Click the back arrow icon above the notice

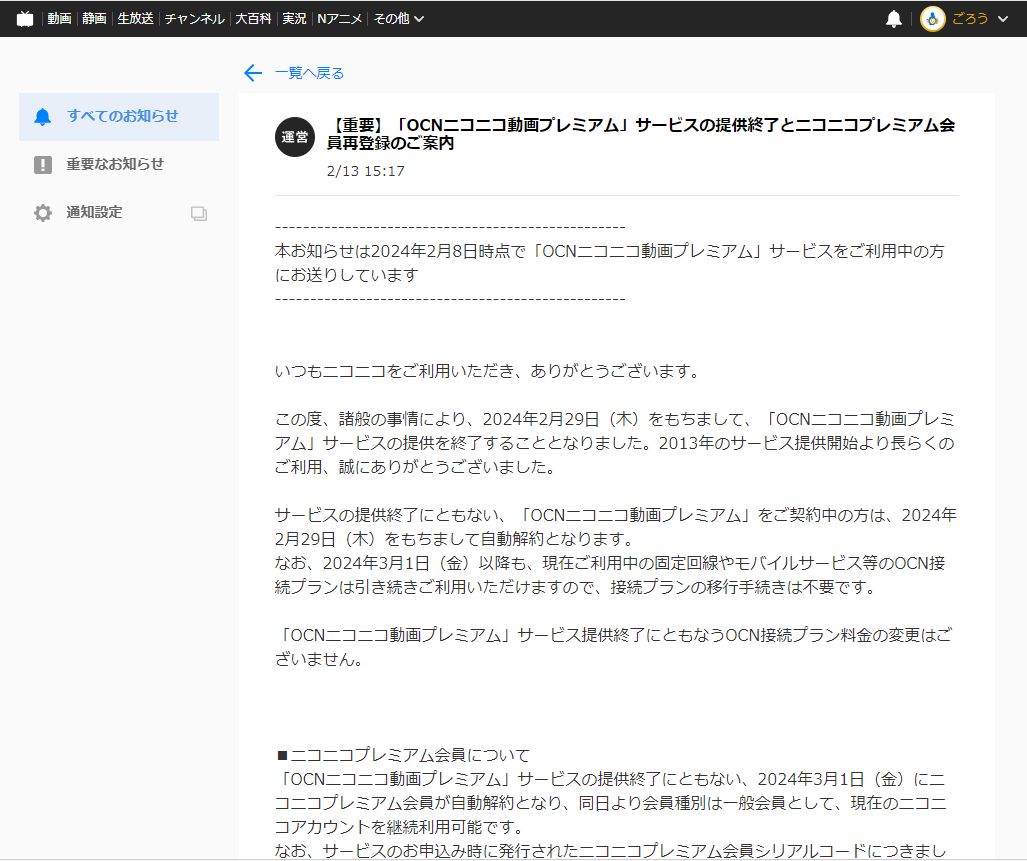tap(253, 73)
